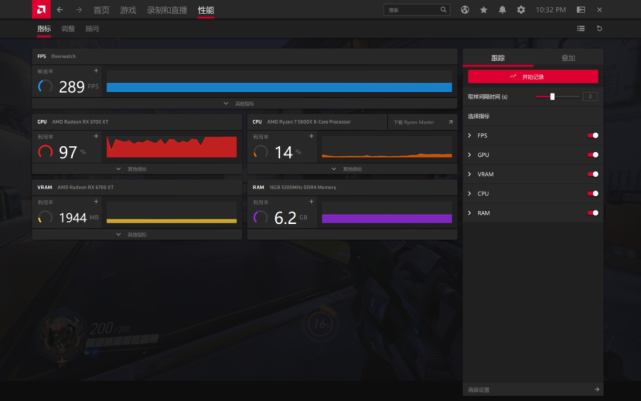Disable the CPU tracking toggle
The height and width of the screenshot is (401, 641).
593,193
